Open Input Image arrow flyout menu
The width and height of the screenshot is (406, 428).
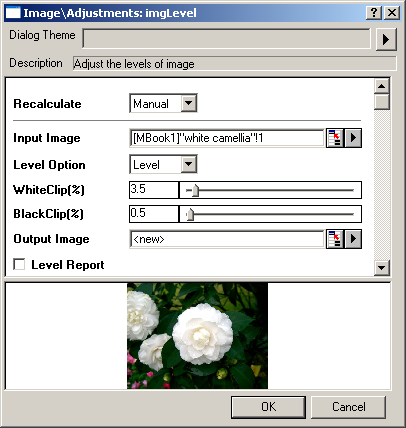(353, 138)
